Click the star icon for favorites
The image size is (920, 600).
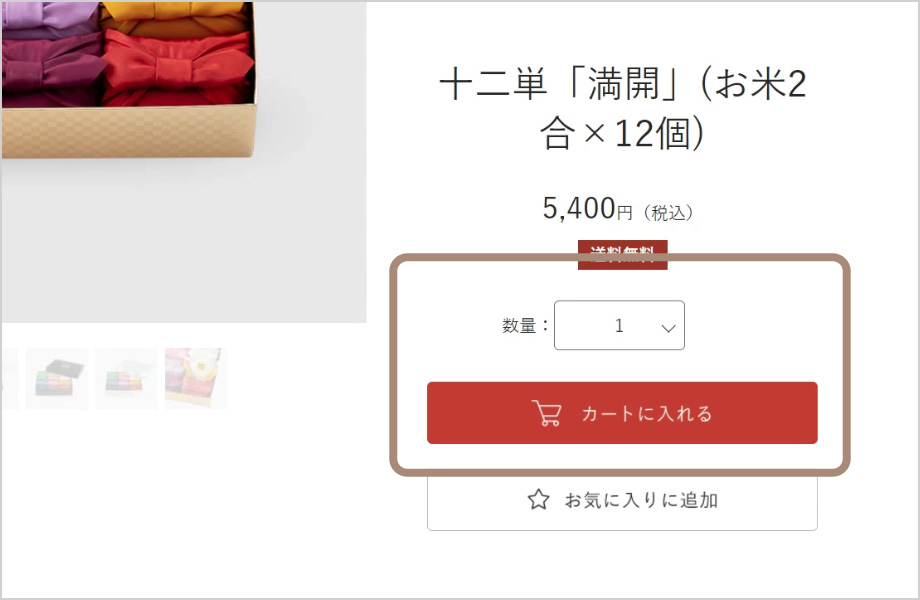coord(539,500)
